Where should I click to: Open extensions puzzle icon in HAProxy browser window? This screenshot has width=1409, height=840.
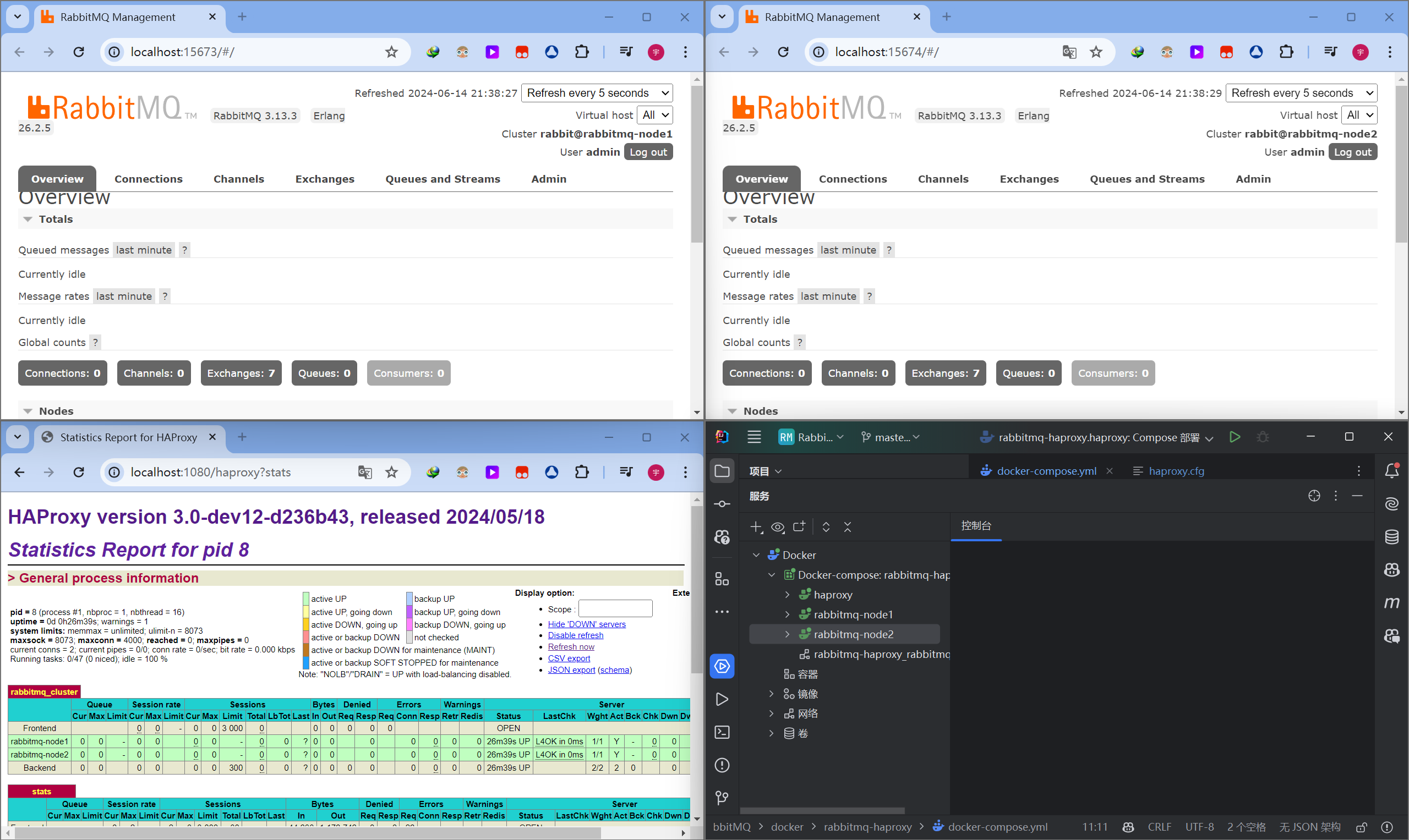point(582,472)
